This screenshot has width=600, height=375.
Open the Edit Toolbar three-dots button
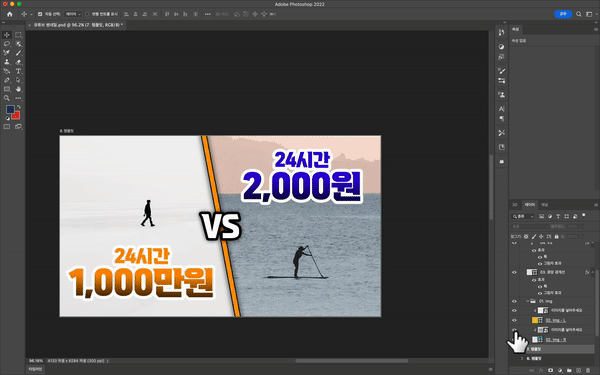(18, 98)
